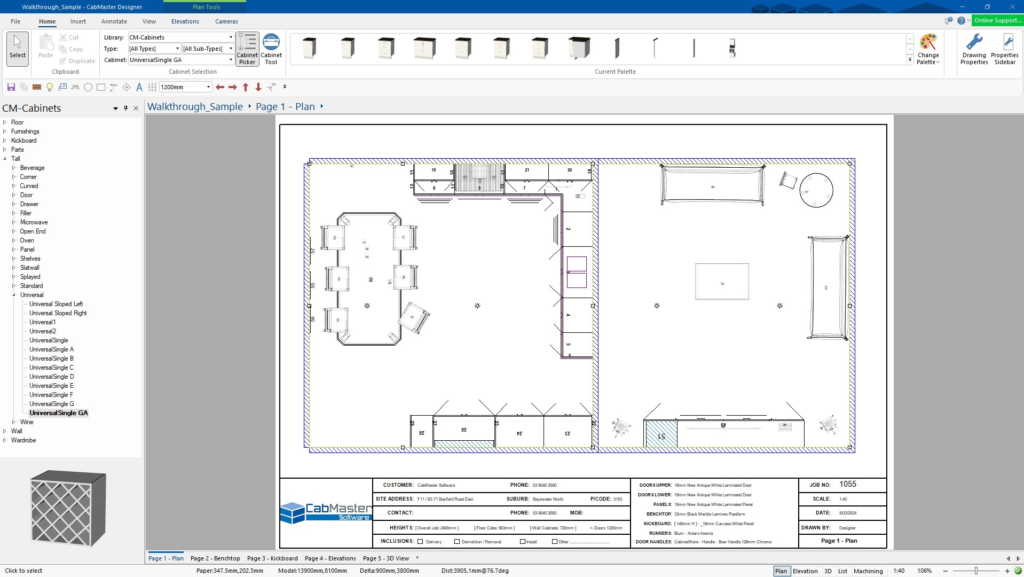Open the Change Palette menu
This screenshot has height=577, width=1024.
tap(928, 48)
